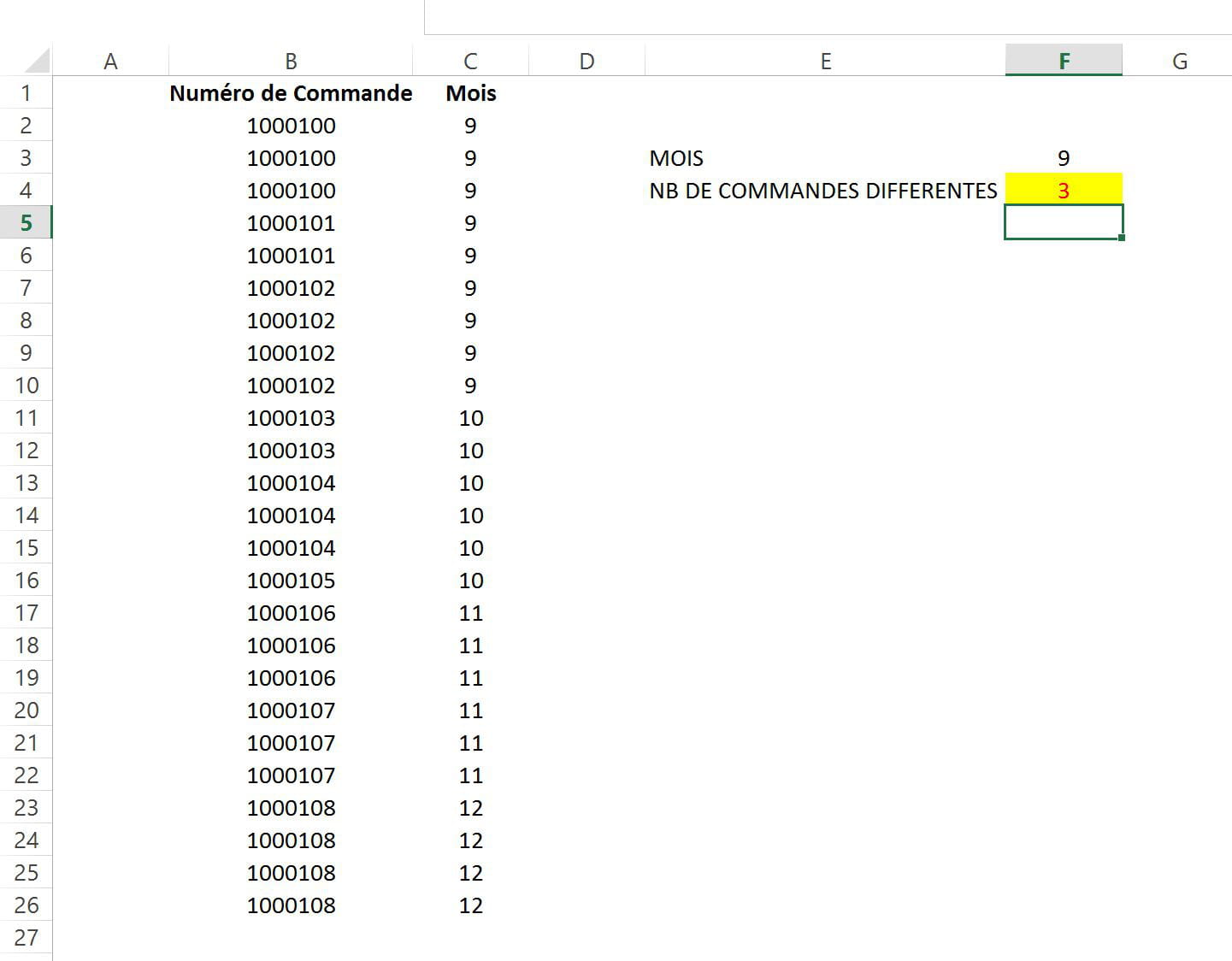The width and height of the screenshot is (1232, 961).
Task: Select cell C11, first month 10 value
Action: (x=470, y=418)
